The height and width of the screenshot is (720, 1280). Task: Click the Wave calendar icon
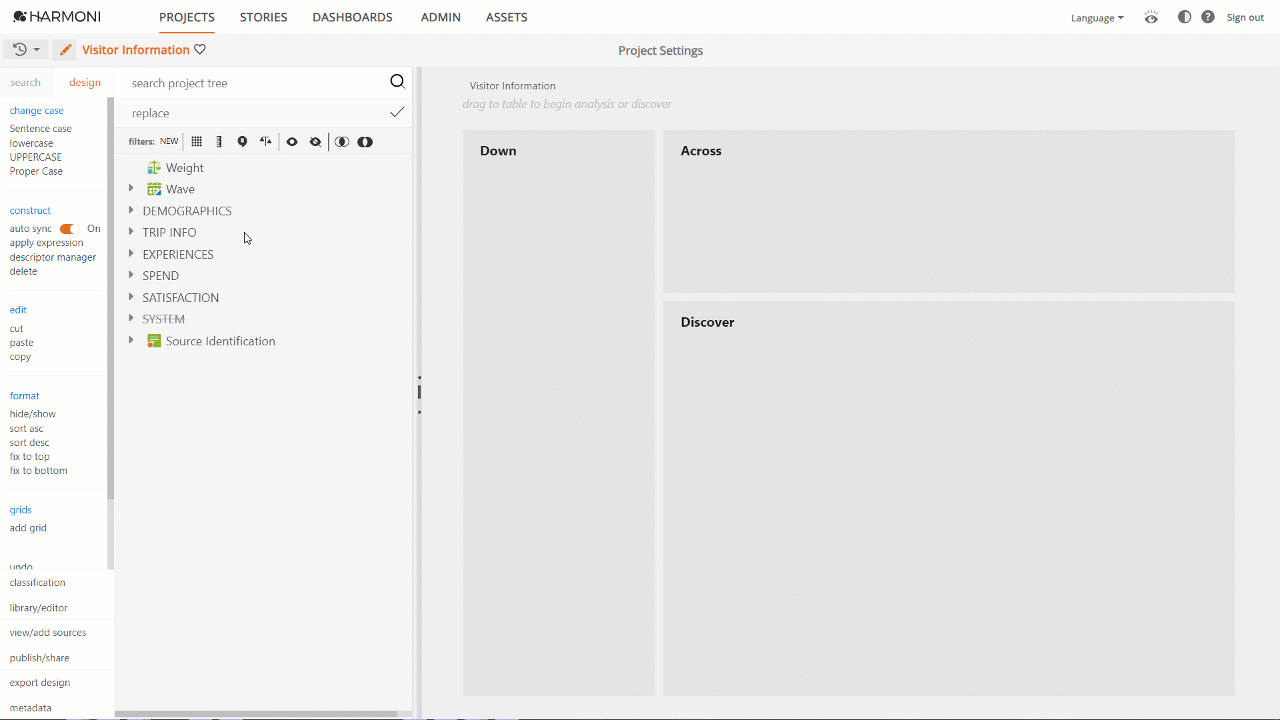pyautogui.click(x=154, y=189)
